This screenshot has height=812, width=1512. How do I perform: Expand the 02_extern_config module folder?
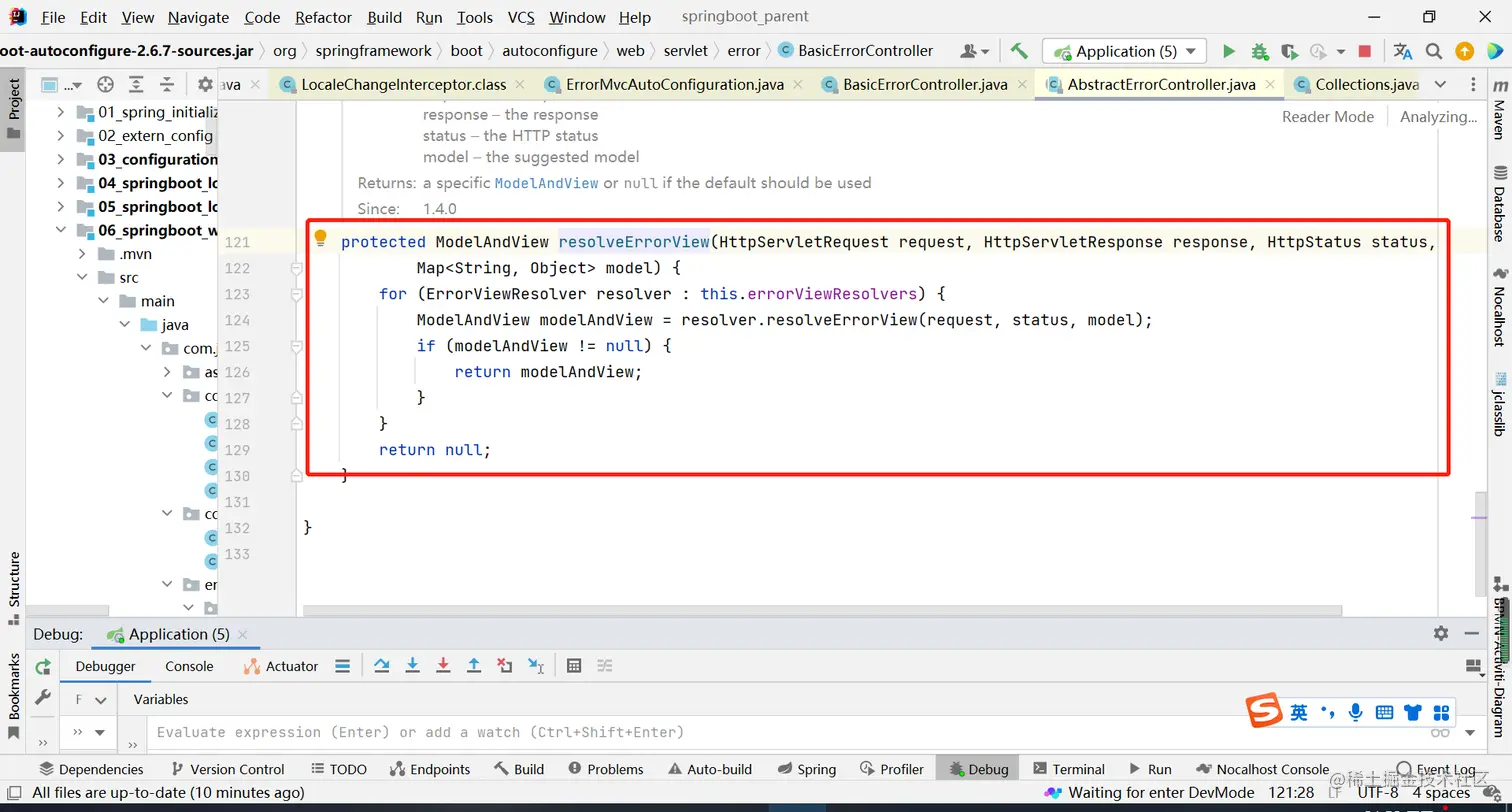coord(61,136)
